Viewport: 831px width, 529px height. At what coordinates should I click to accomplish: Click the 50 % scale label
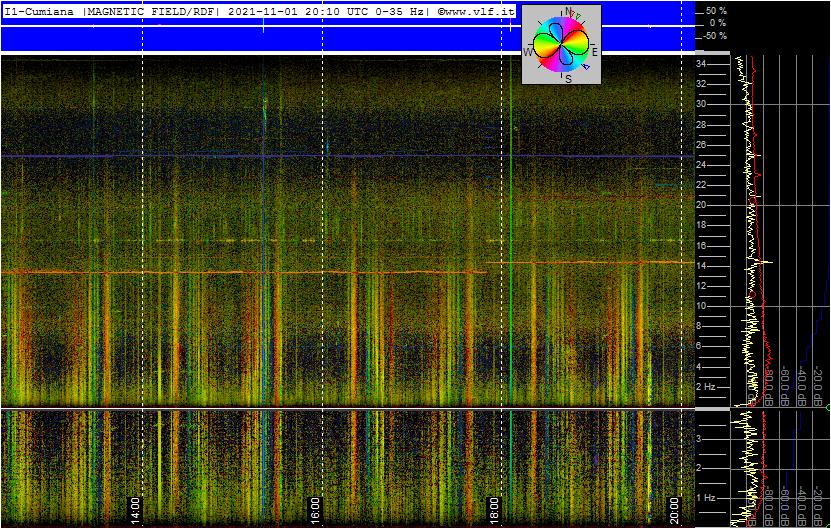[x=716, y=11]
